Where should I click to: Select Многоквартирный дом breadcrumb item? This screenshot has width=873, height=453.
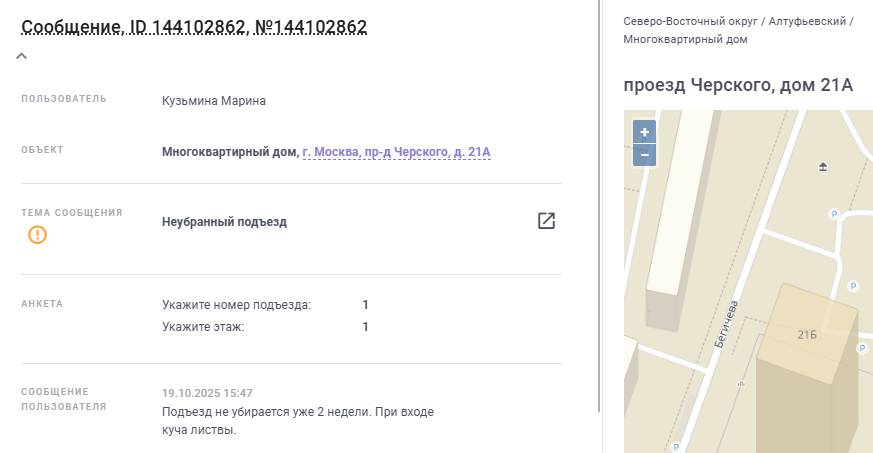pos(685,40)
